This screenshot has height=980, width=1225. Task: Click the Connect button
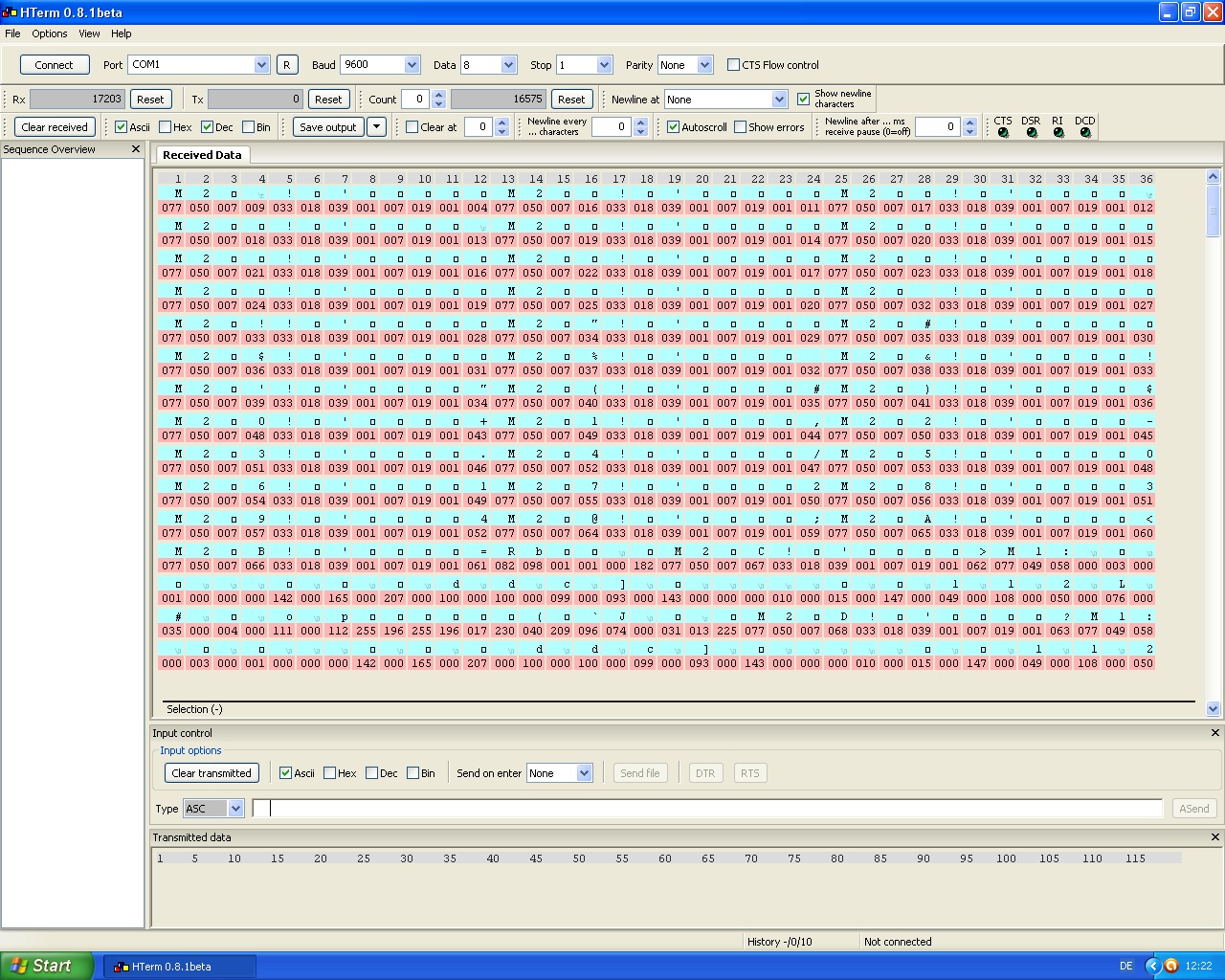pos(54,65)
